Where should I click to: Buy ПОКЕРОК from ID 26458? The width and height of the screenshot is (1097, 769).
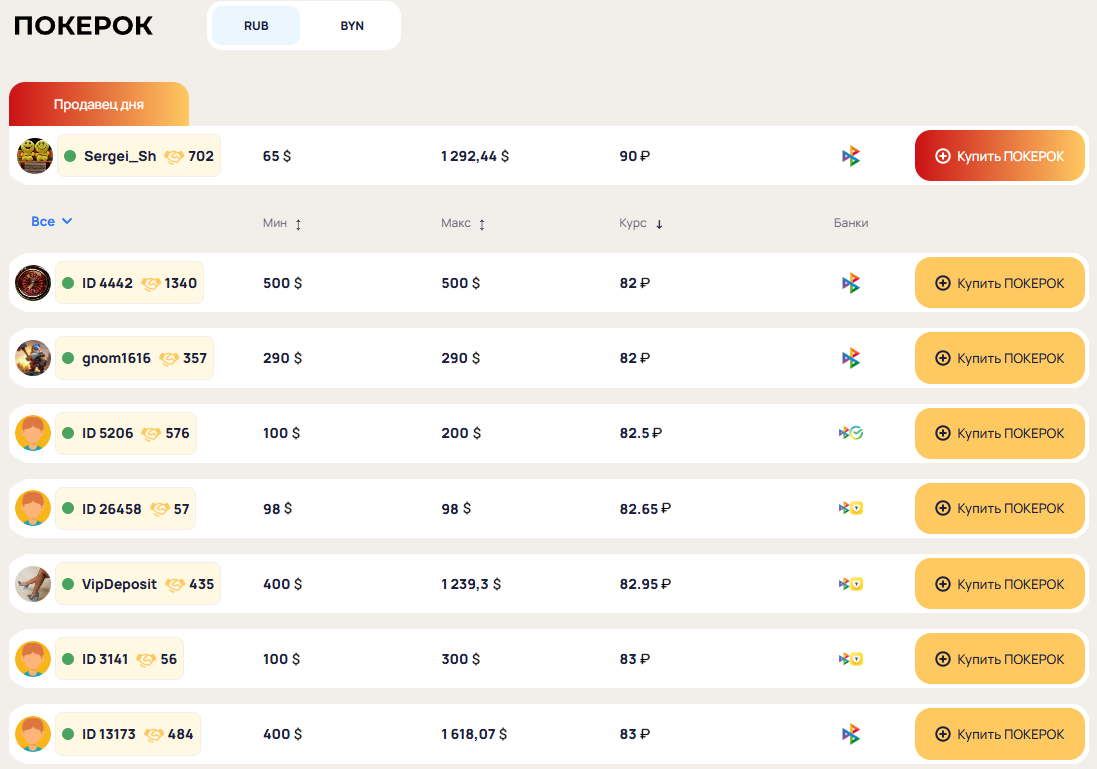(999, 508)
